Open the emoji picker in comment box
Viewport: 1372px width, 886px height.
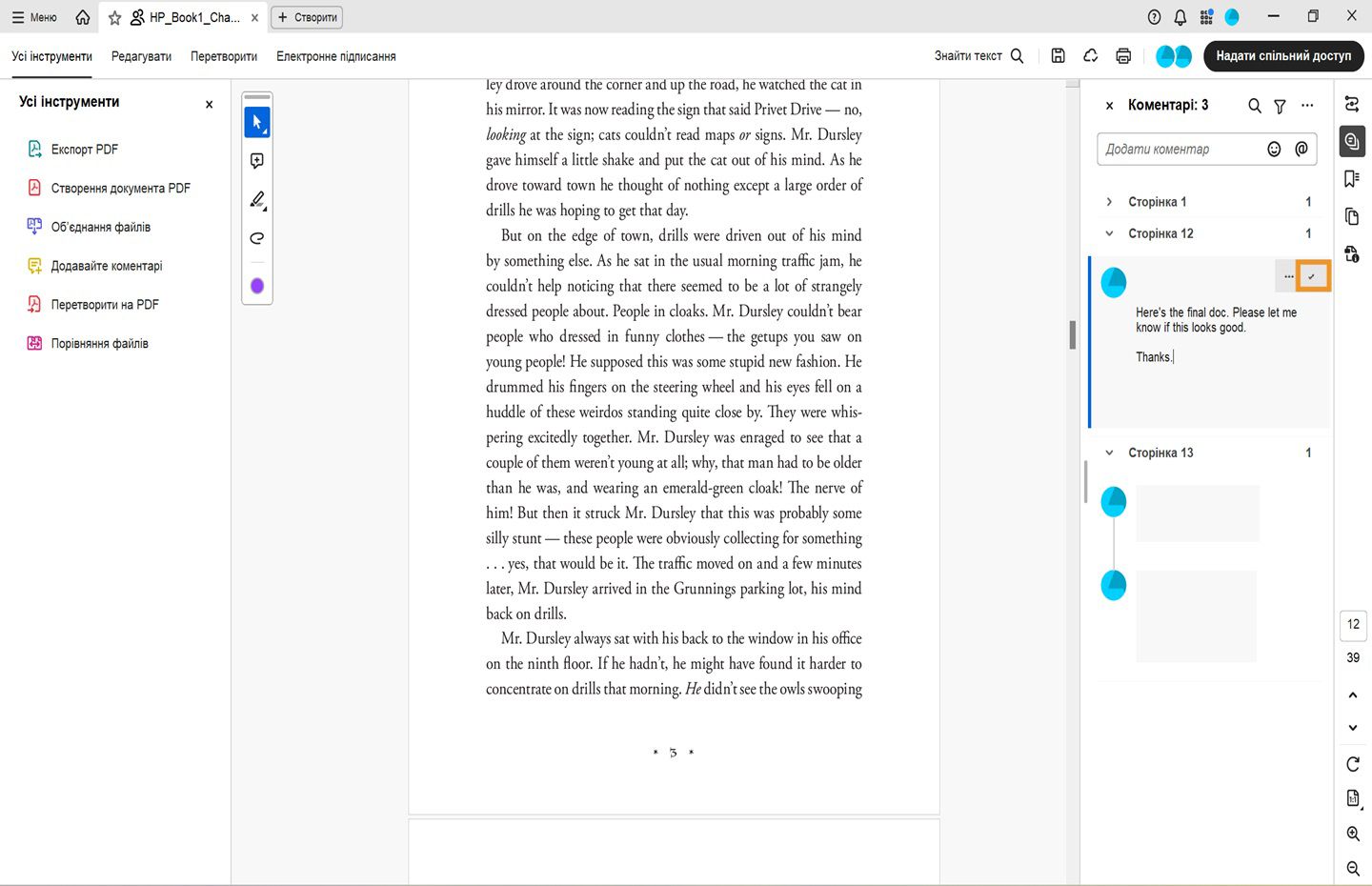click(x=1274, y=150)
